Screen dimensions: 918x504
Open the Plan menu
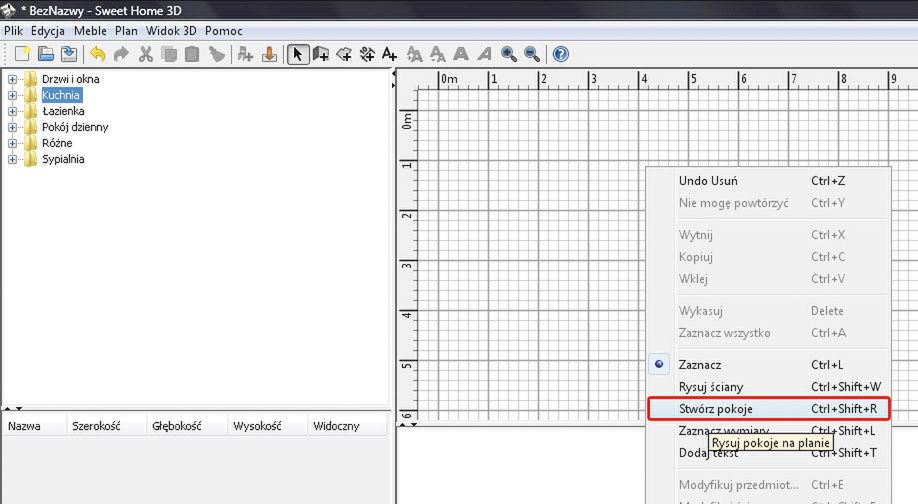(x=126, y=31)
